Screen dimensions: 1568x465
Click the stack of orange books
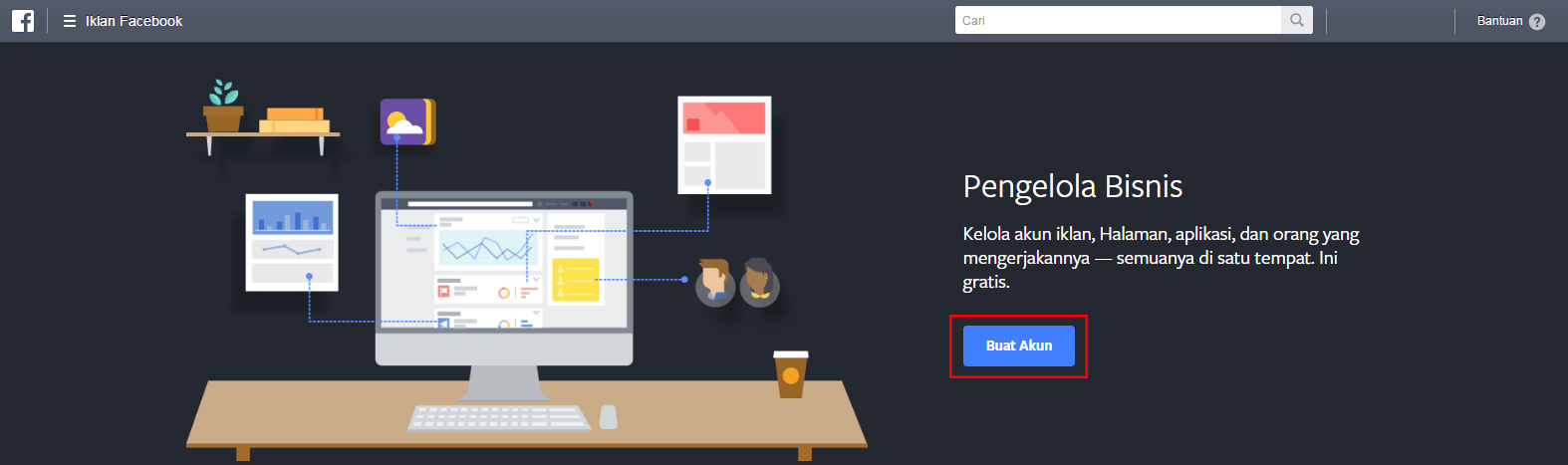coord(294,120)
